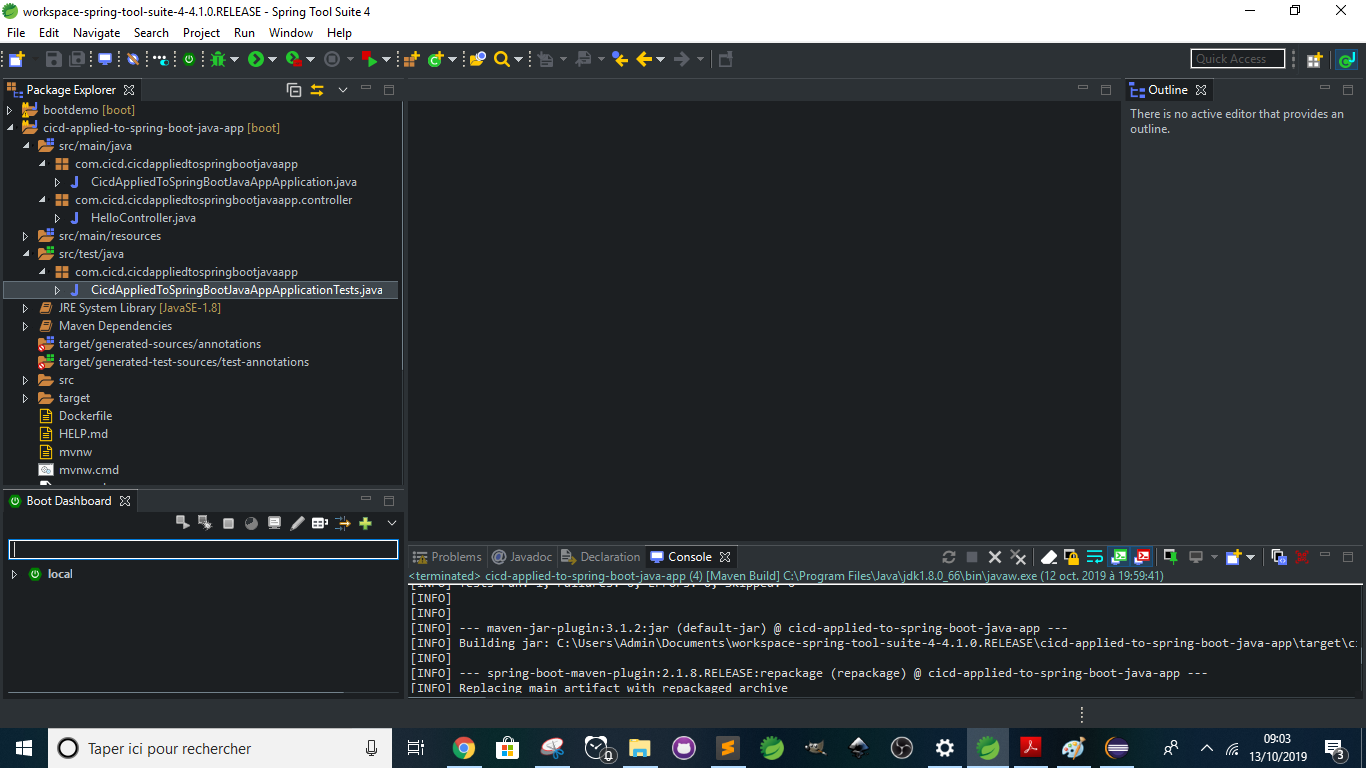Select HelloController.java in the tree
Image resolution: width=1366 pixels, height=768 pixels.
[143, 218]
